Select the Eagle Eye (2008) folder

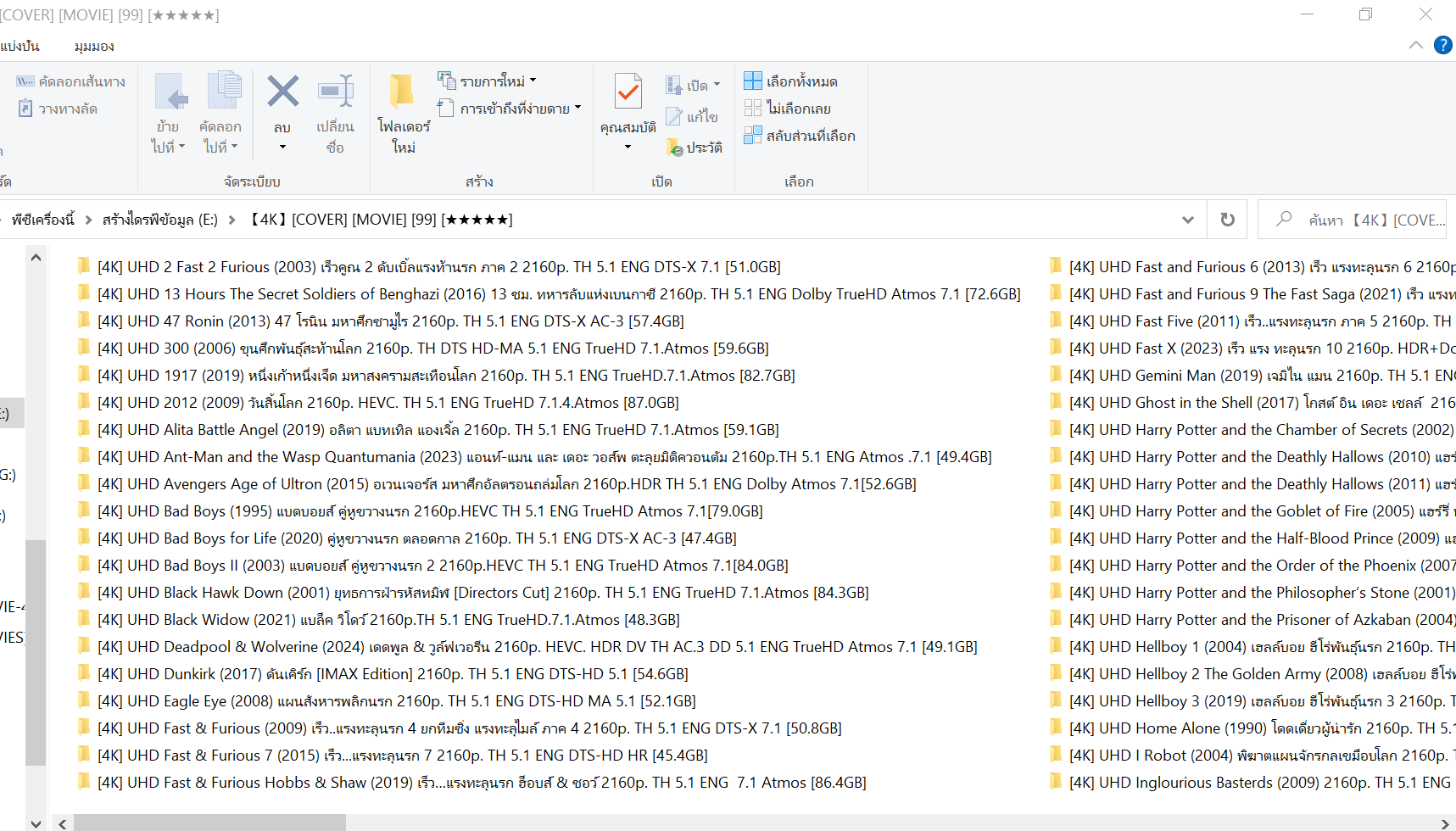tap(396, 700)
